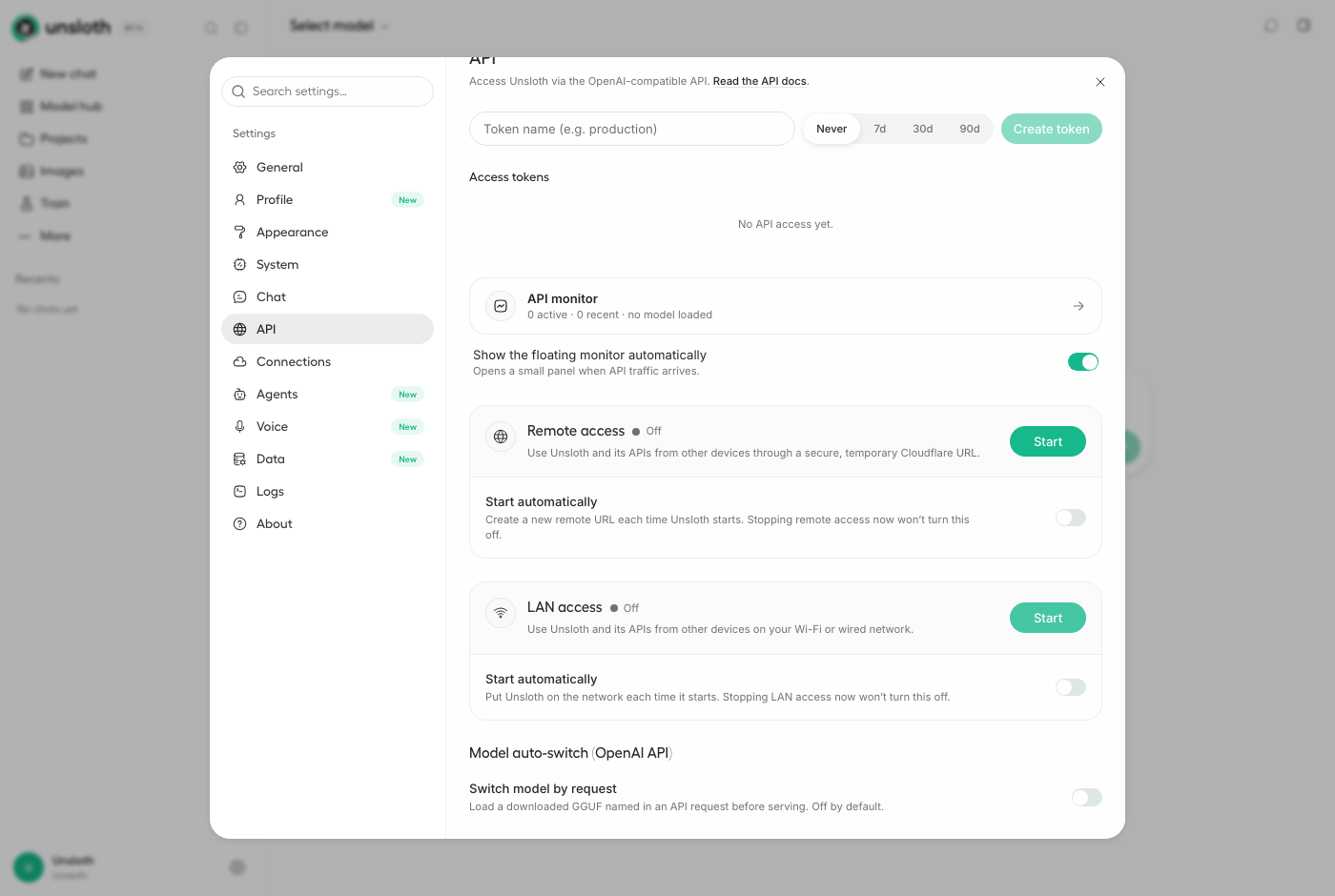The width and height of the screenshot is (1335, 896).
Task: Click the General settings gear icon
Action: click(x=240, y=167)
